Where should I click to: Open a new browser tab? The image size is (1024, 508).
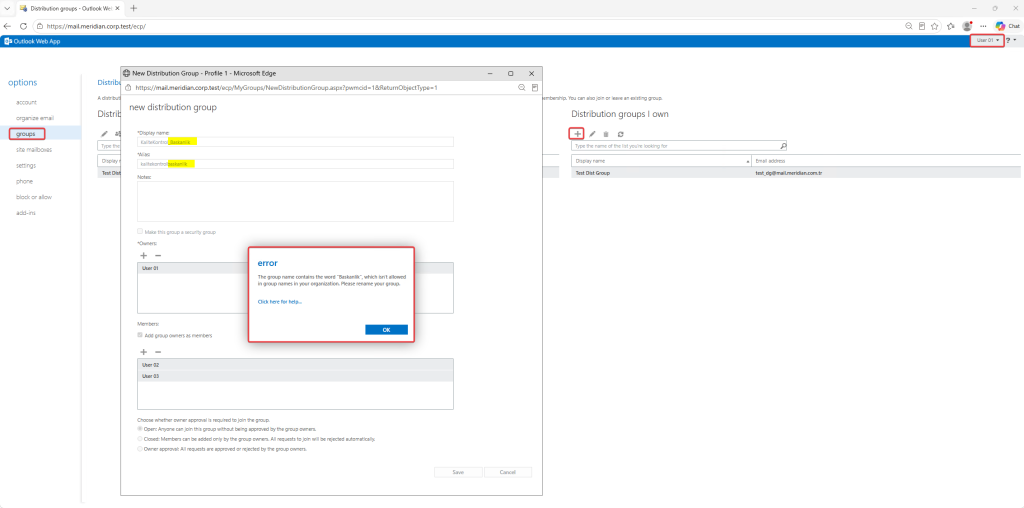(x=134, y=8)
